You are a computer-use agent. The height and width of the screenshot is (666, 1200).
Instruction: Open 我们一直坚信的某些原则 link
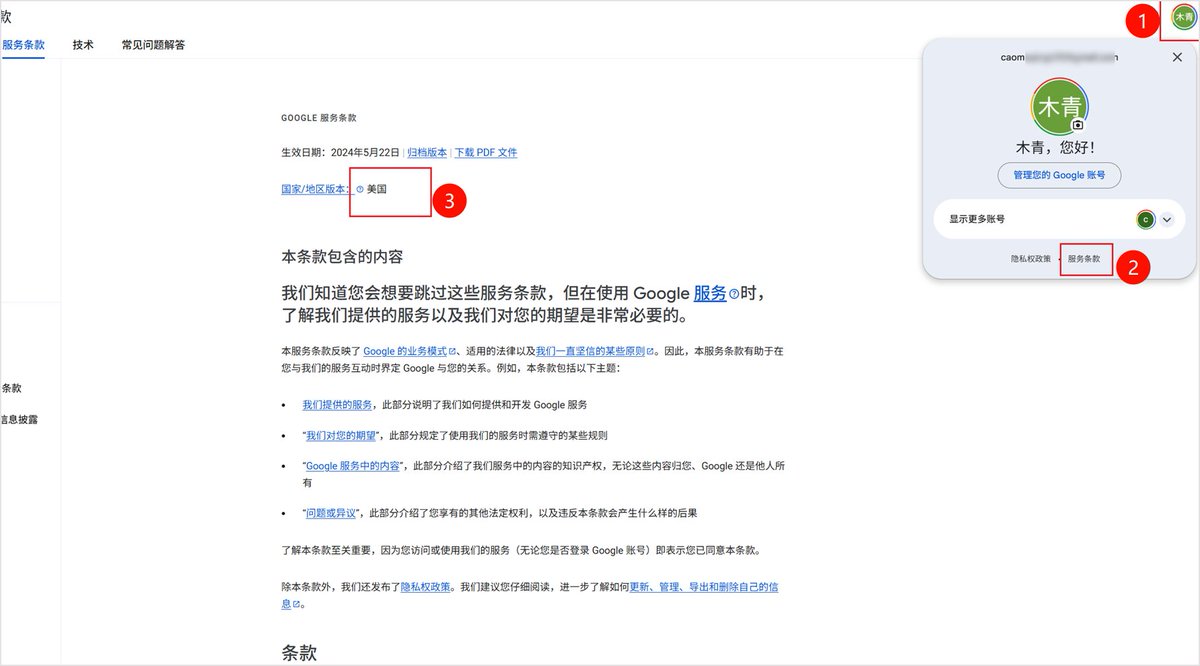point(594,351)
